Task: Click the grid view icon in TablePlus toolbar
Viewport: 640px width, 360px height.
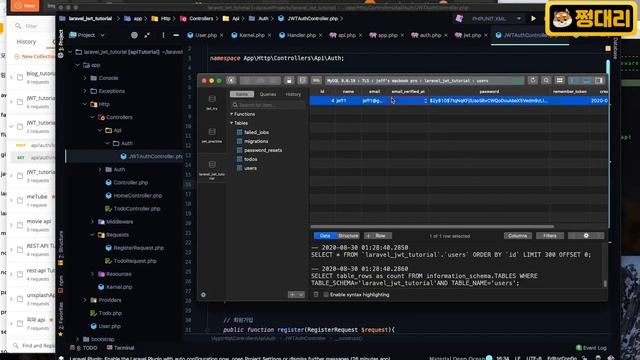Action: [x=560, y=80]
